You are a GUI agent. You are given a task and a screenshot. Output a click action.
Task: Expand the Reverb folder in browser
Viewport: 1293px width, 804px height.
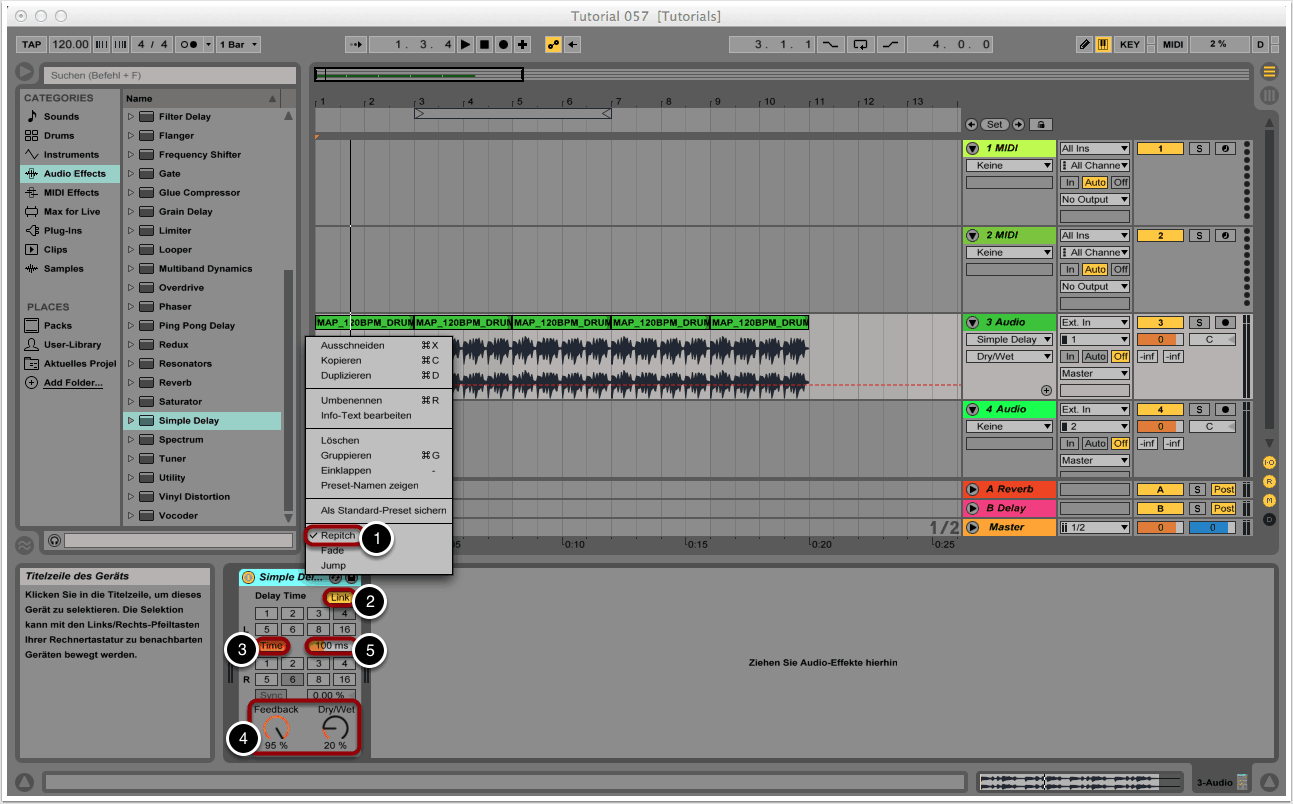tap(130, 383)
